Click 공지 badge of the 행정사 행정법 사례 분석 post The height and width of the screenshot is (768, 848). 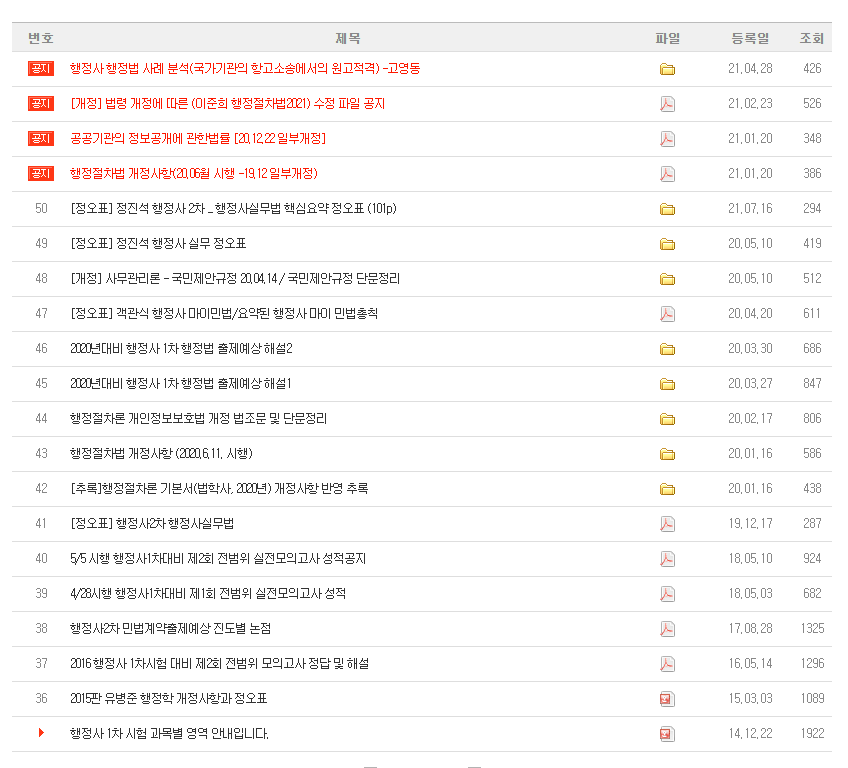pyautogui.click(x=41, y=69)
